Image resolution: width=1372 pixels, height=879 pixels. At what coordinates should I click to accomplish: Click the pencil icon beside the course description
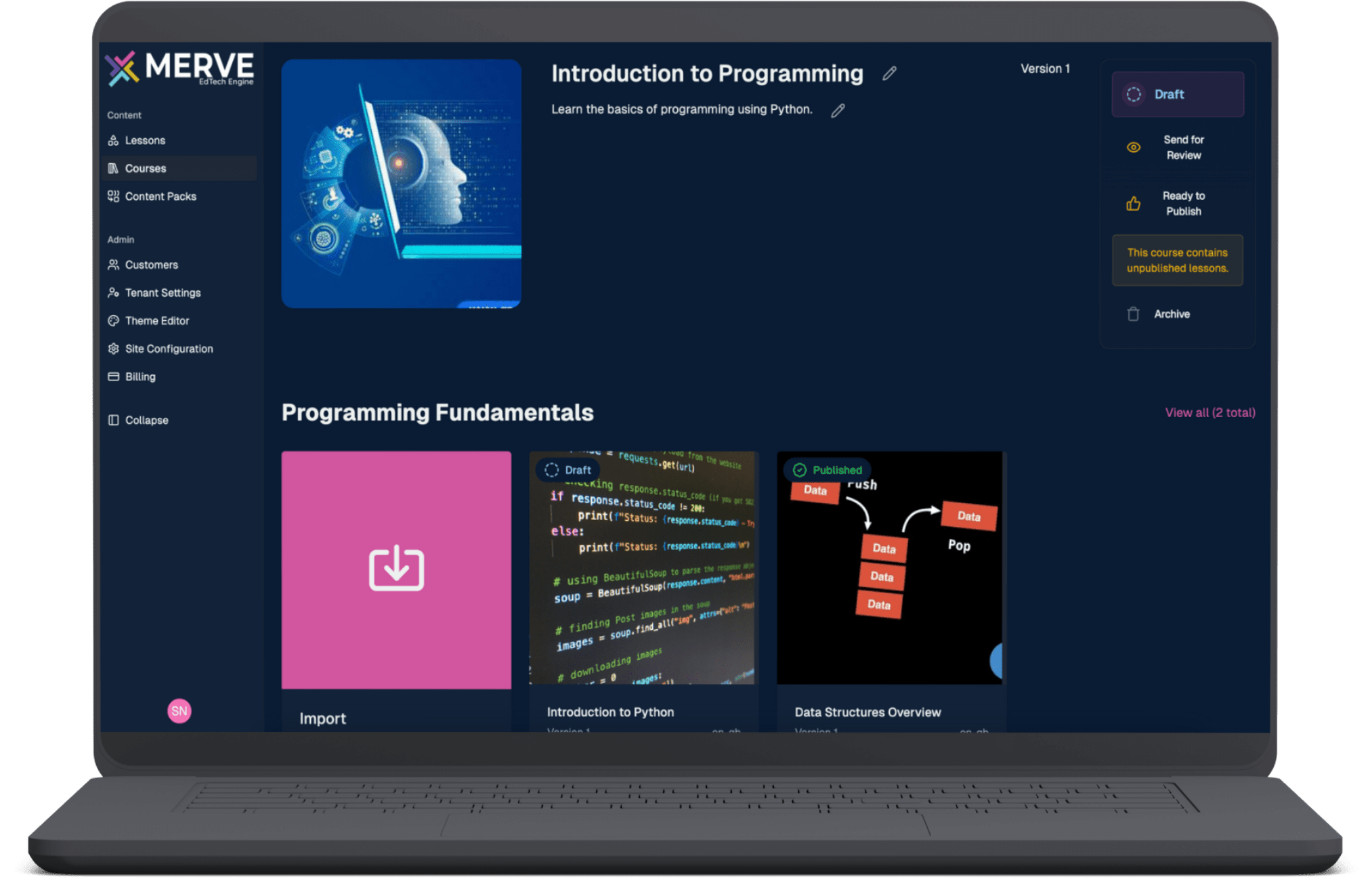tap(838, 110)
